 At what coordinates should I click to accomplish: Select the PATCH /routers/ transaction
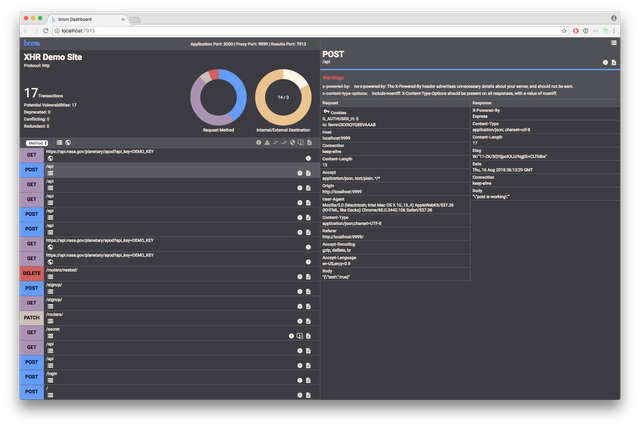pyautogui.click(x=170, y=318)
